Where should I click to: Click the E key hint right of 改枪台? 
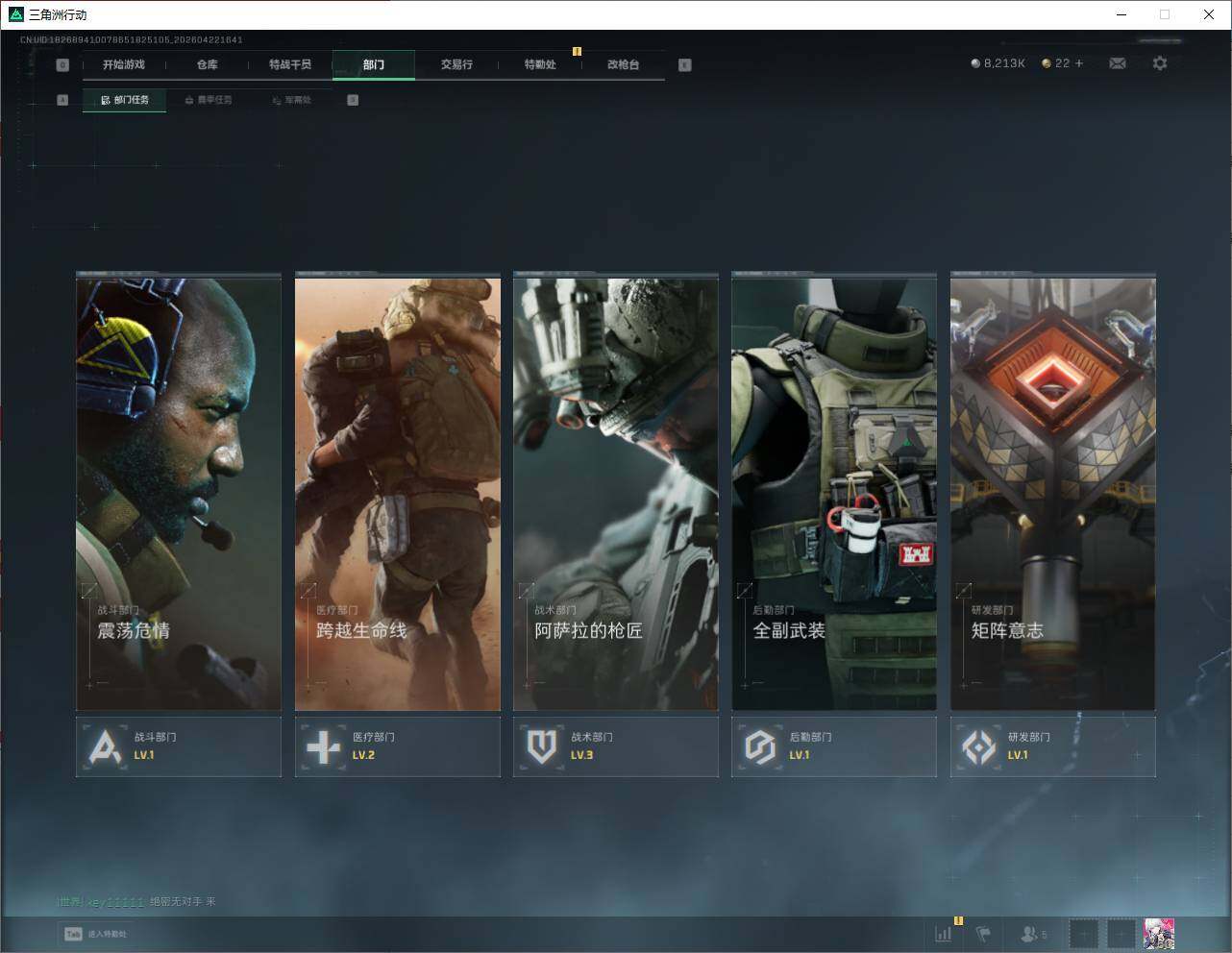click(684, 64)
